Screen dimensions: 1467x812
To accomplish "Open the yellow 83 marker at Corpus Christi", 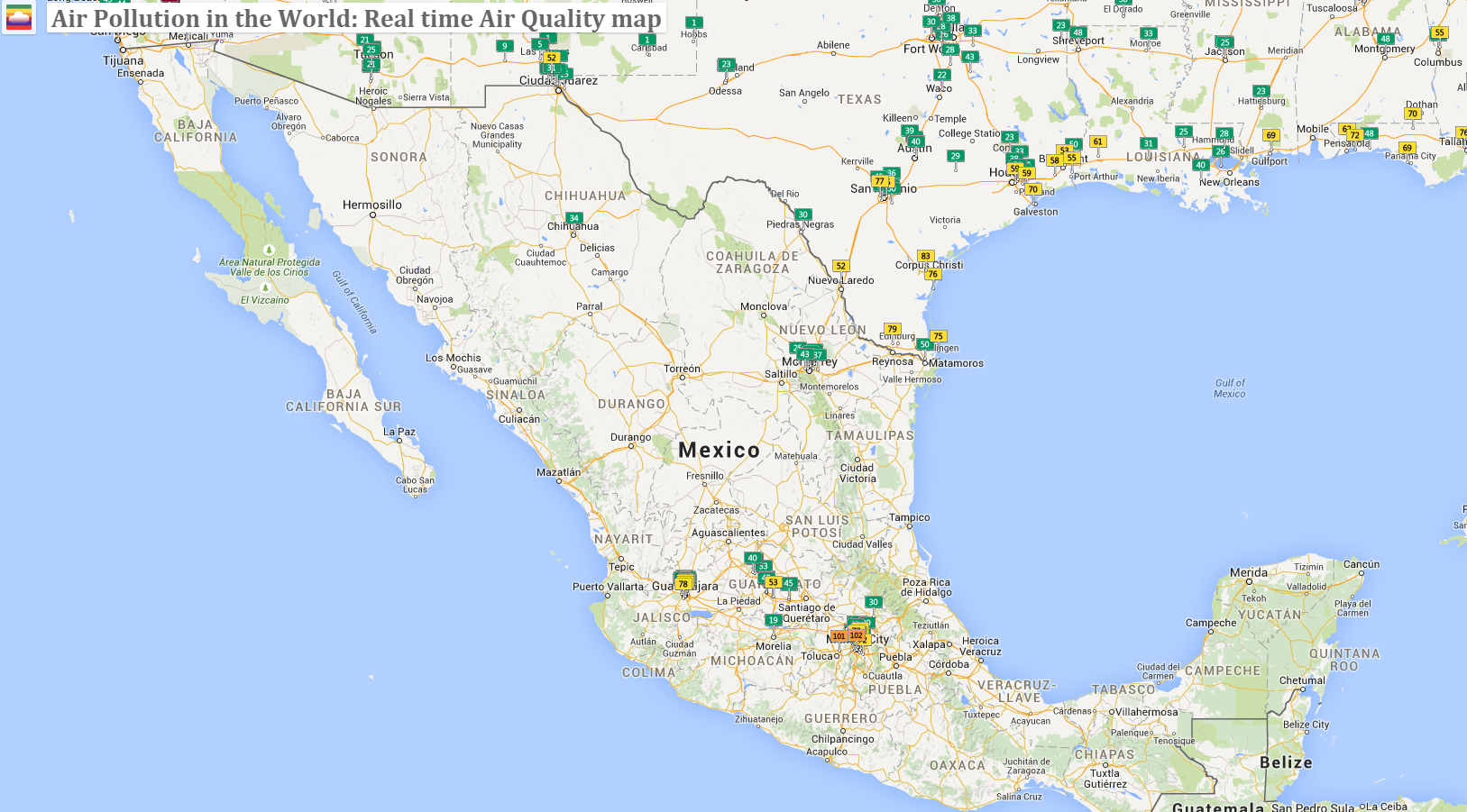I will [x=925, y=256].
